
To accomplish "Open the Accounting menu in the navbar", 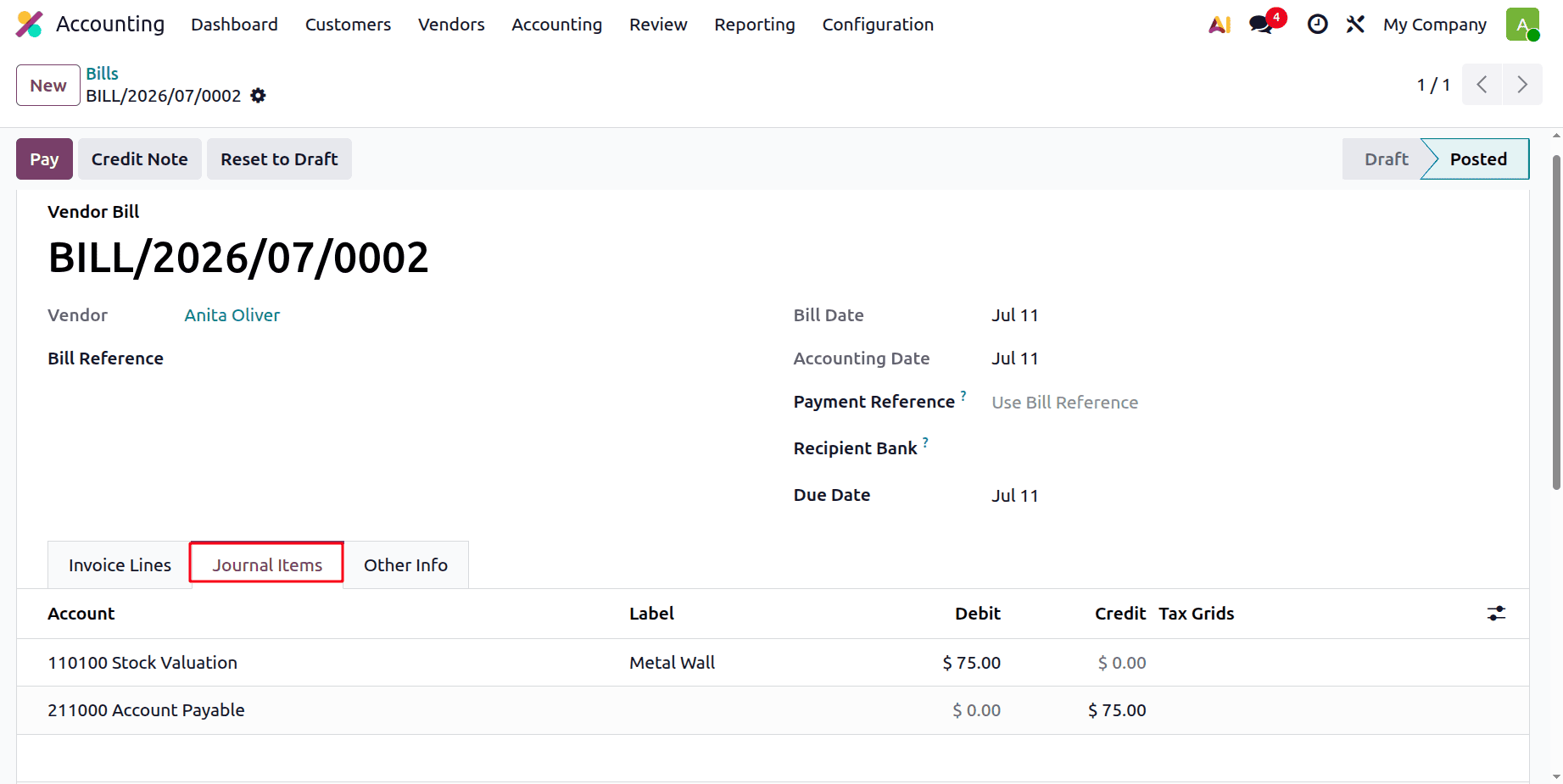I will (556, 25).
